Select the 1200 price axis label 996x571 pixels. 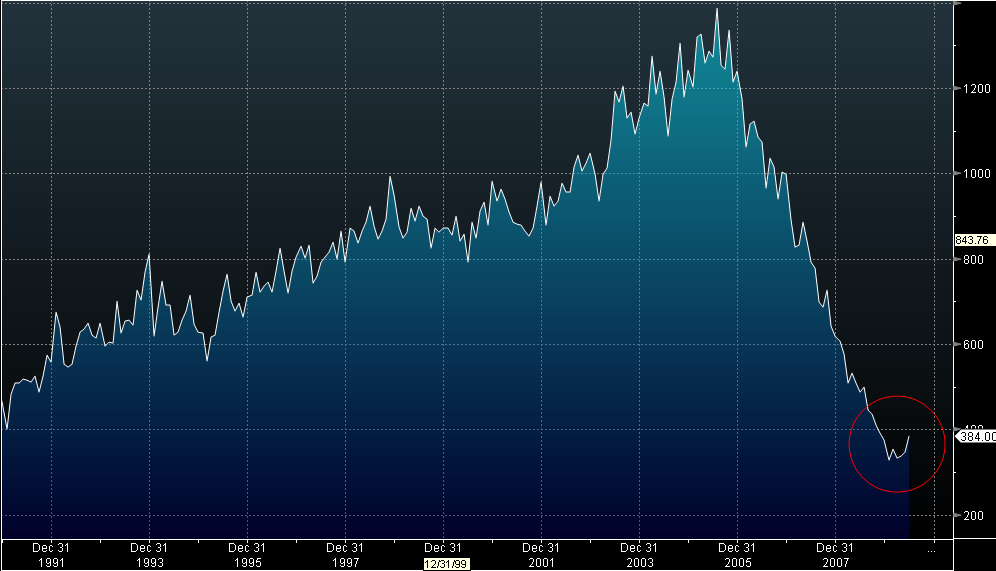pyautogui.click(x=975, y=88)
